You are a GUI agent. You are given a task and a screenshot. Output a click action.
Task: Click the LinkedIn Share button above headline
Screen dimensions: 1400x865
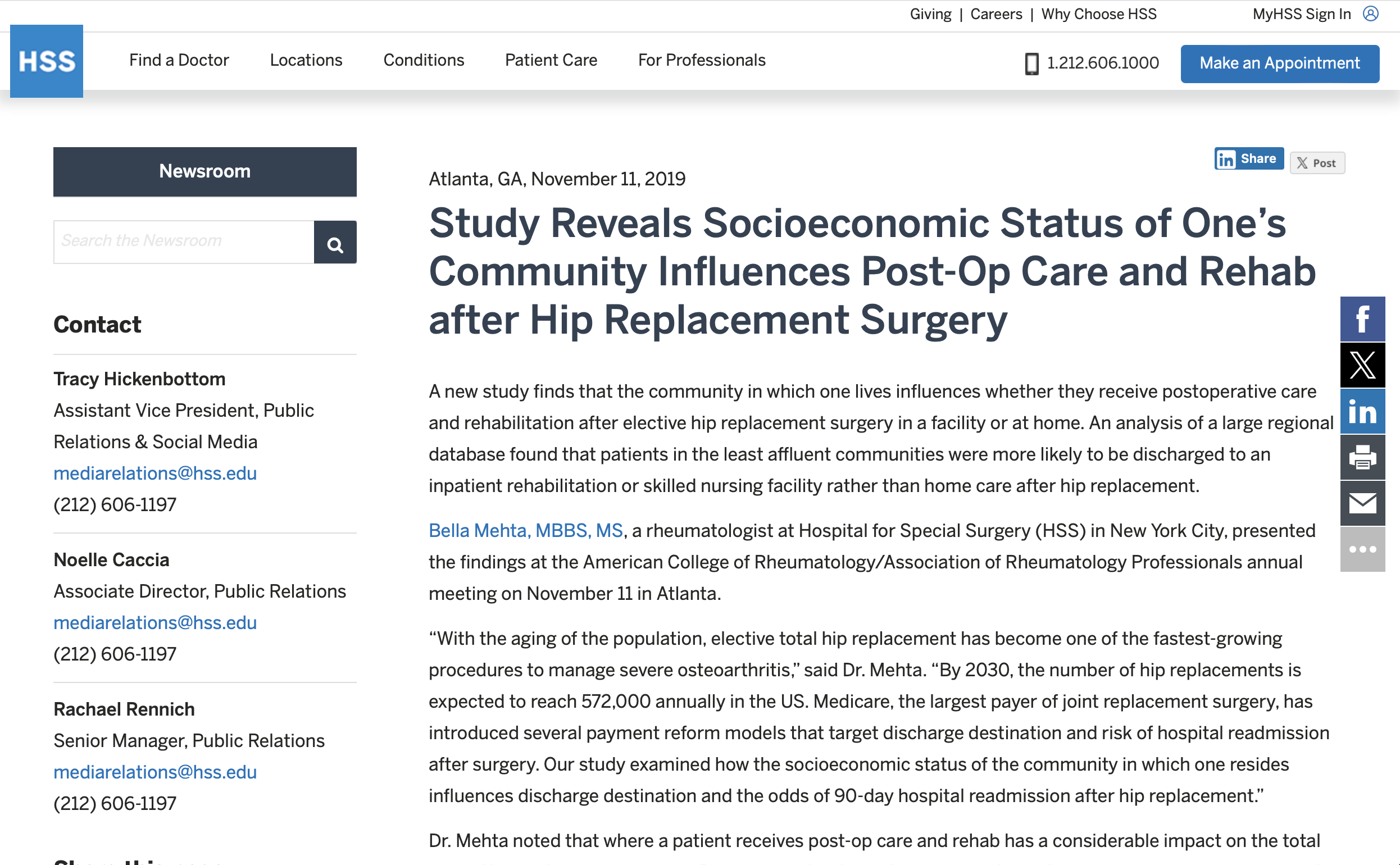click(x=1248, y=158)
